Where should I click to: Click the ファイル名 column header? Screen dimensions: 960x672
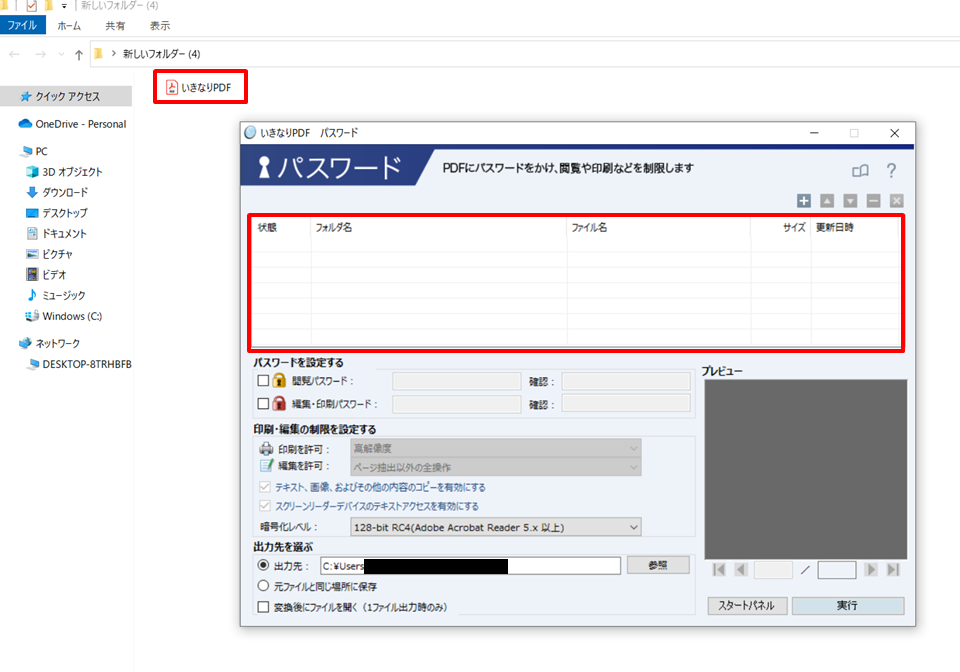pyautogui.click(x=659, y=228)
